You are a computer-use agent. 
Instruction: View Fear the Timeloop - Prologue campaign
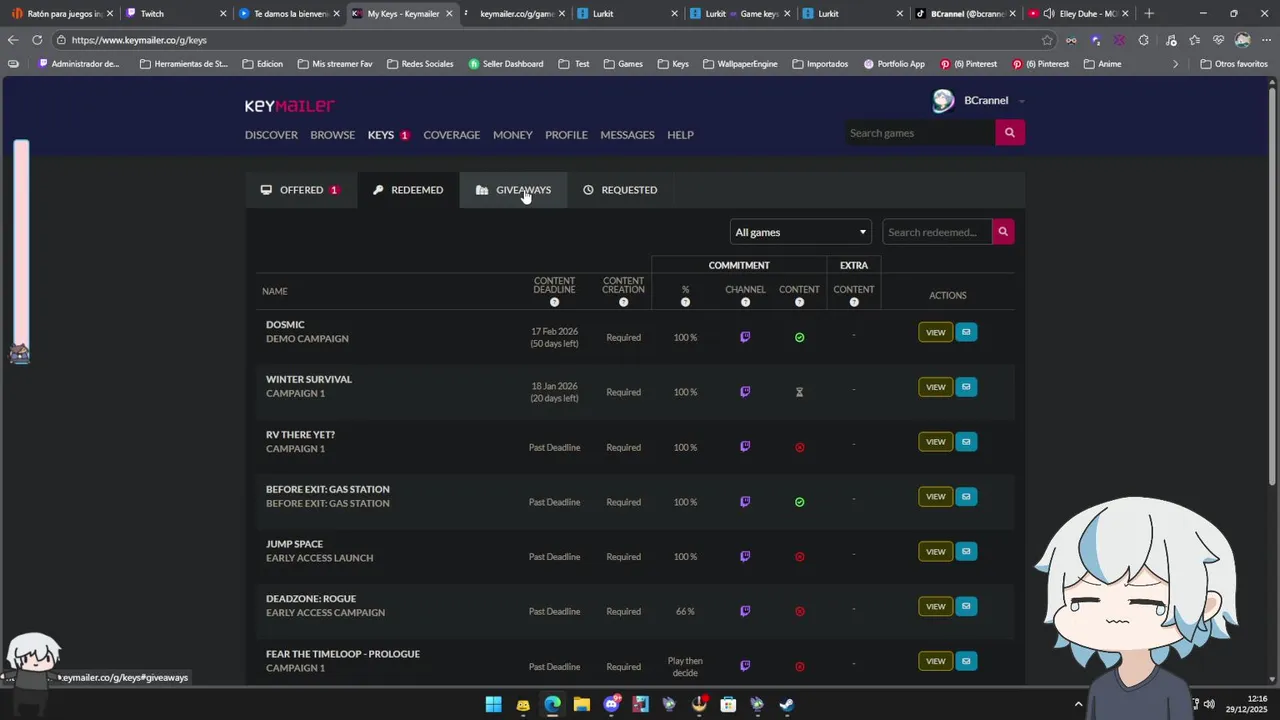coord(935,661)
